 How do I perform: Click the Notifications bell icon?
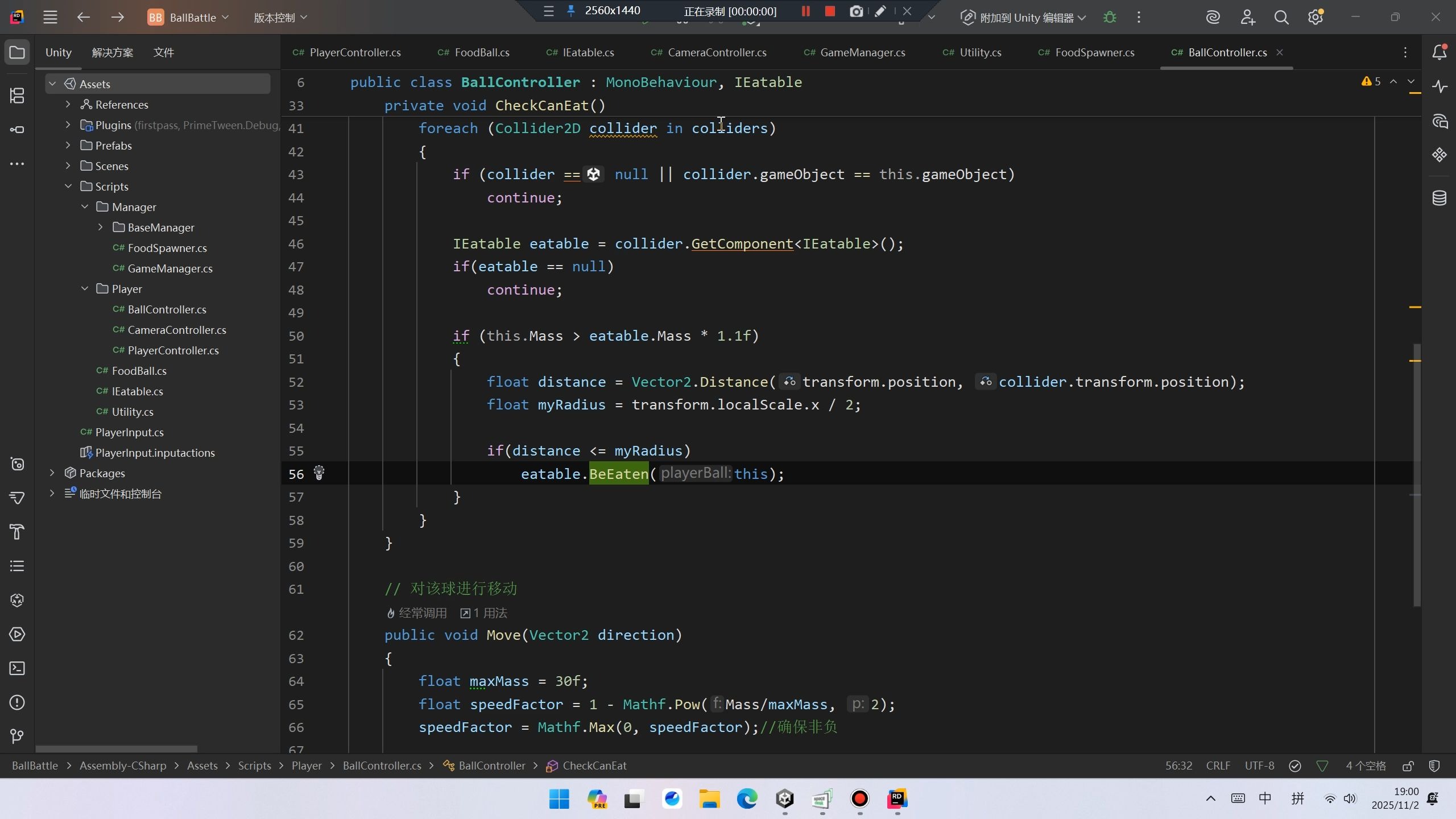click(1439, 52)
